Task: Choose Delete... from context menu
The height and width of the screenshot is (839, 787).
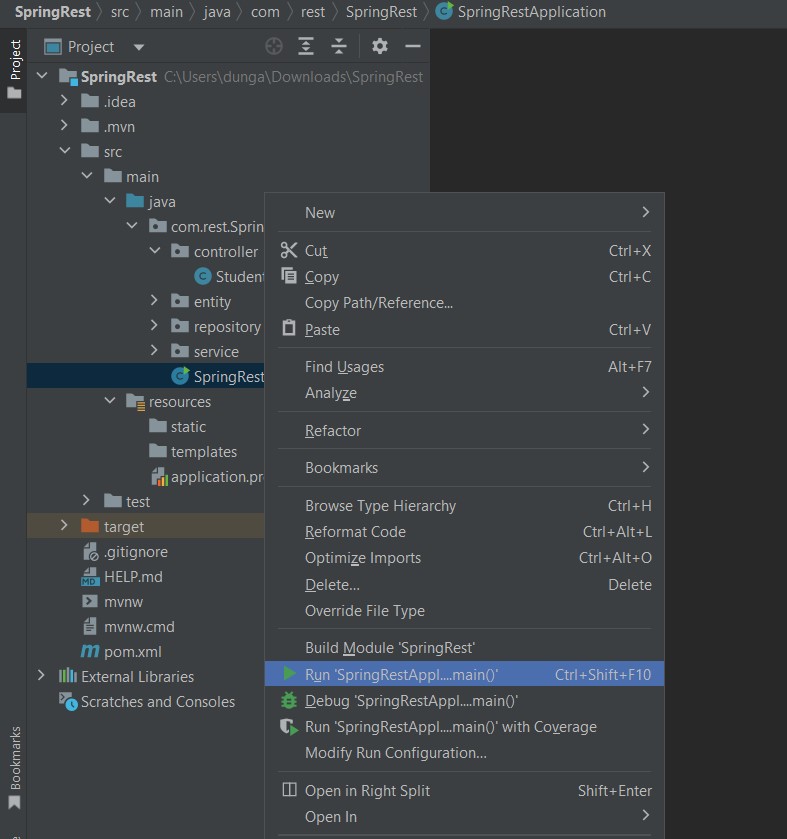Action: (x=464, y=584)
